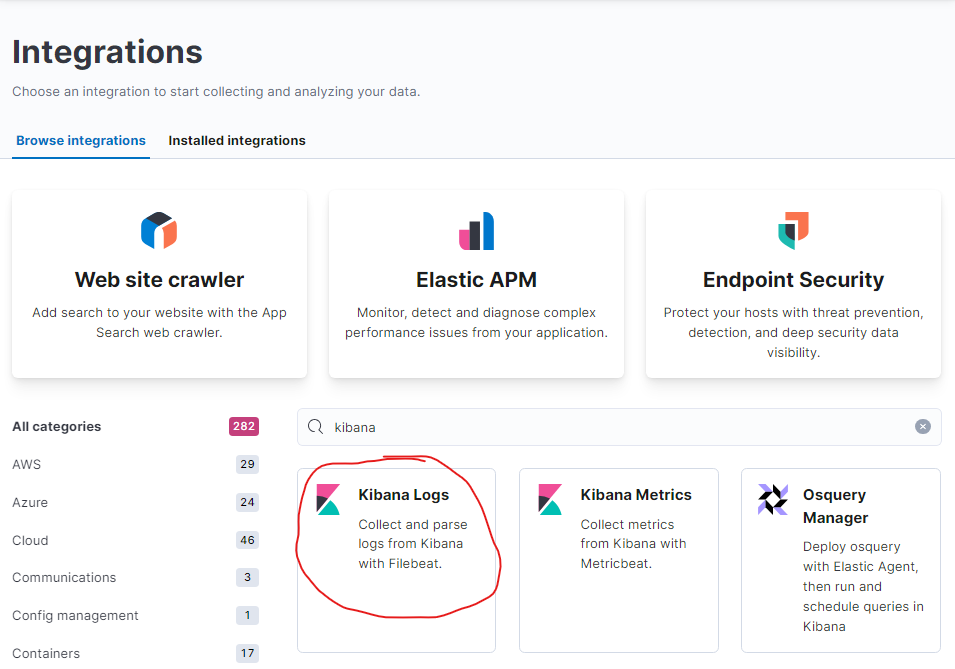This screenshot has width=955, height=669.
Task: Filter by Cloud category
Action: 30,540
